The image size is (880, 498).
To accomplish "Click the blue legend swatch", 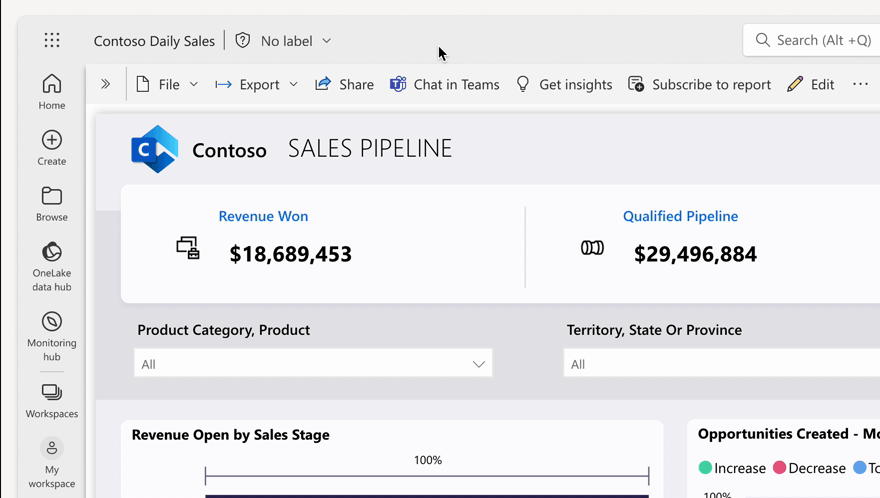I will (x=859, y=467).
